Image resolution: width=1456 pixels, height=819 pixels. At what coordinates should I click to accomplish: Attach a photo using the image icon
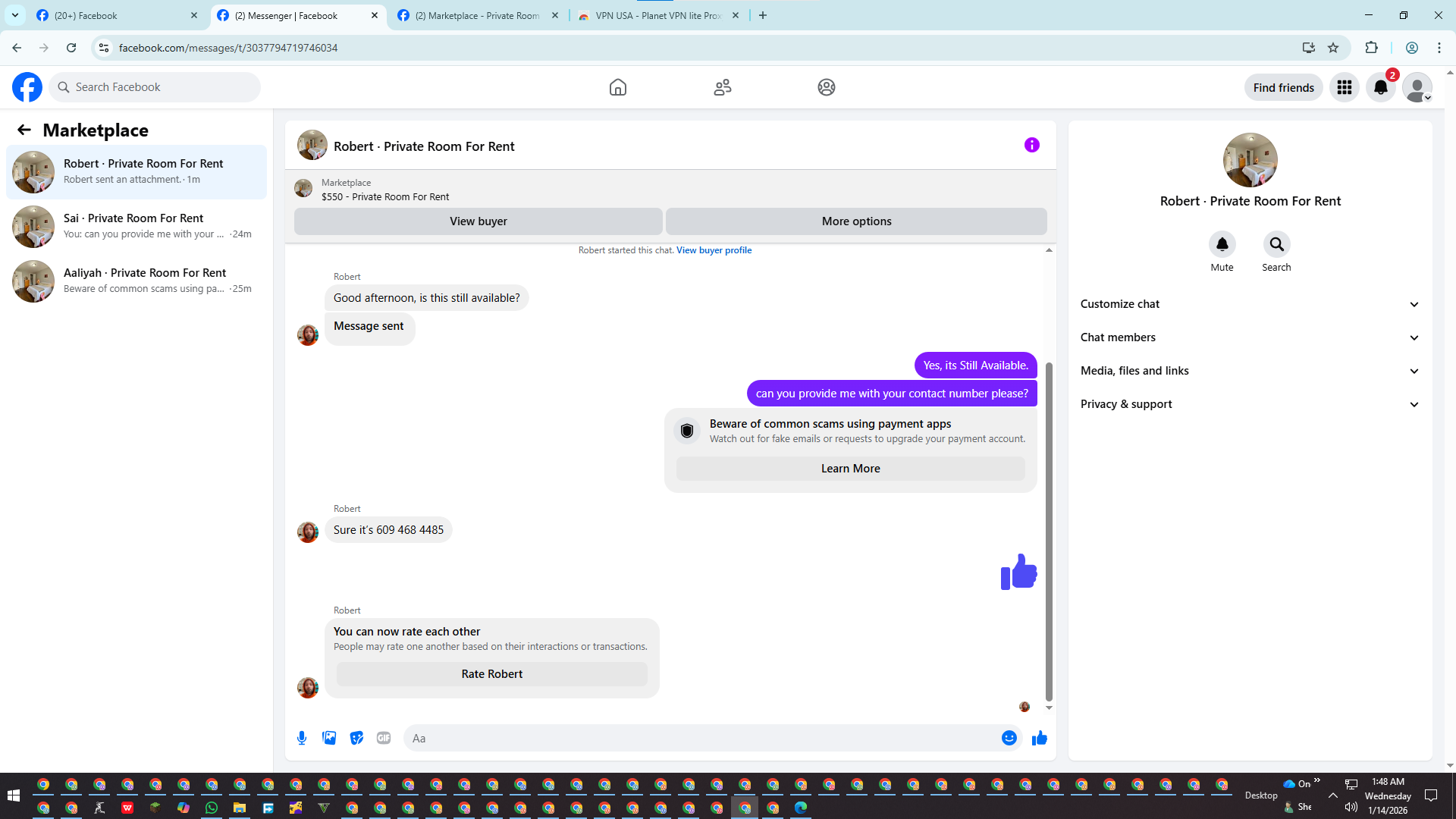pyautogui.click(x=329, y=738)
